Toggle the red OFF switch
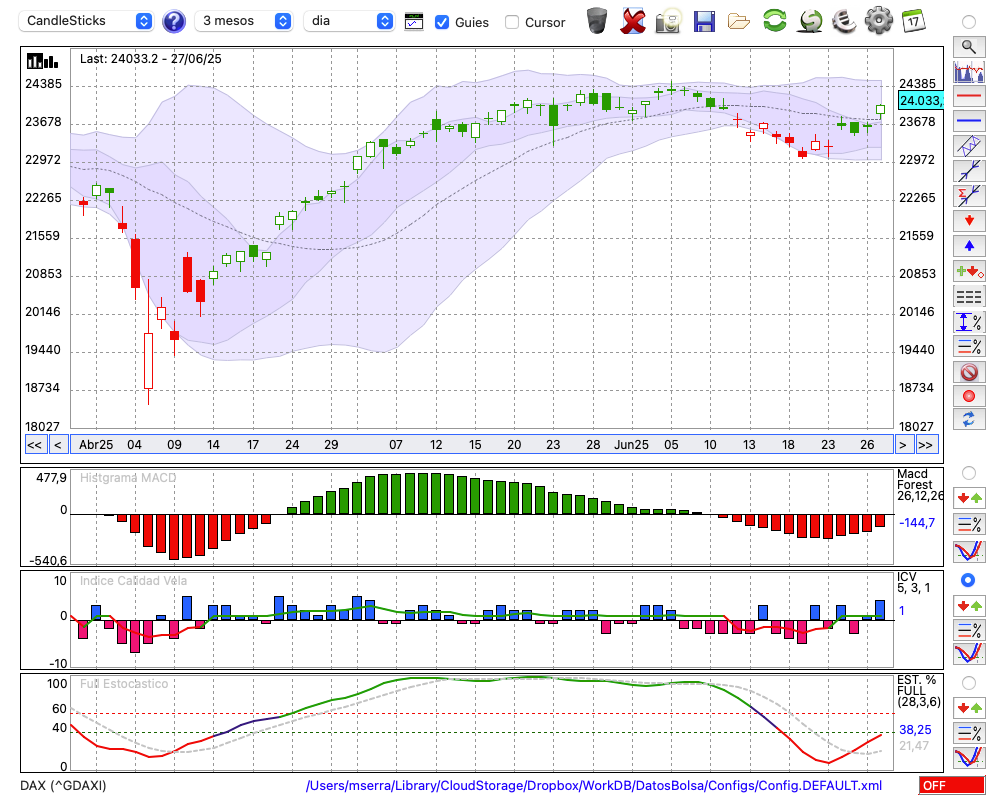The image size is (1000, 800). coord(952,785)
